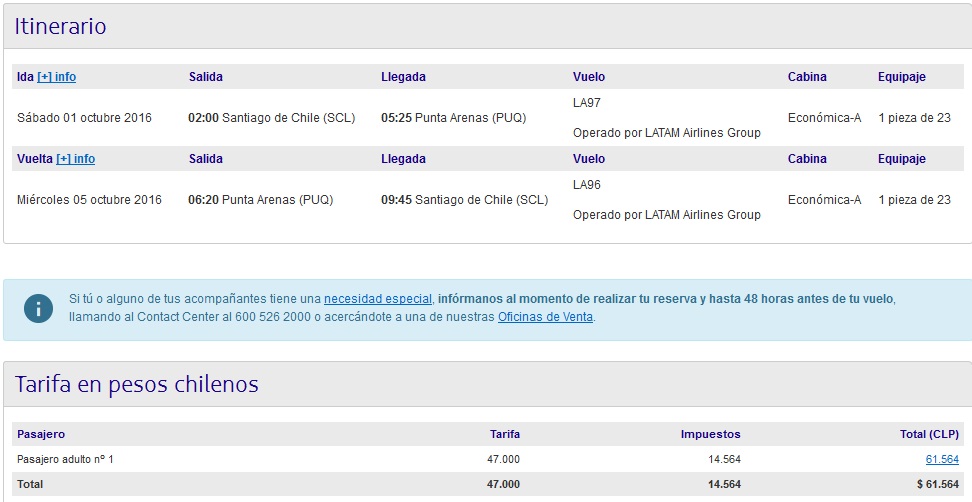Click the 'Total (CLP)' column header

929,434
